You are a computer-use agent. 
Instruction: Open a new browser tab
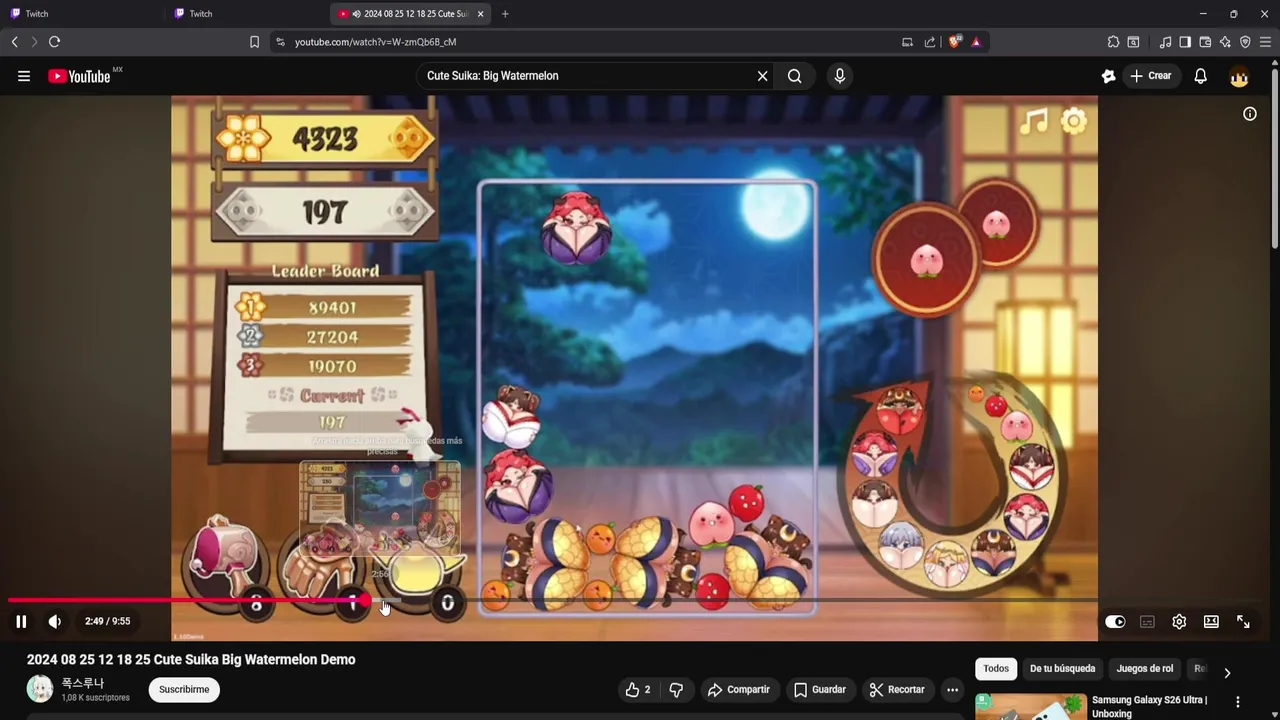click(x=505, y=14)
